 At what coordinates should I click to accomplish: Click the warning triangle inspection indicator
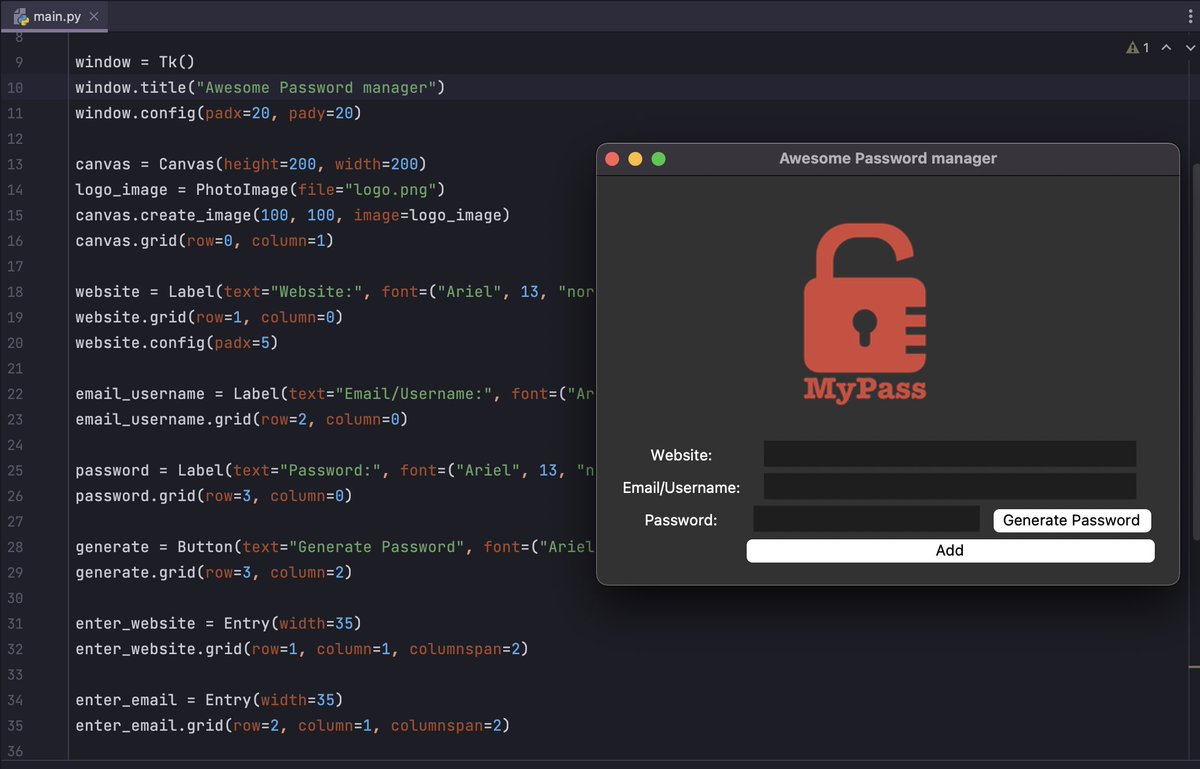click(x=1133, y=46)
